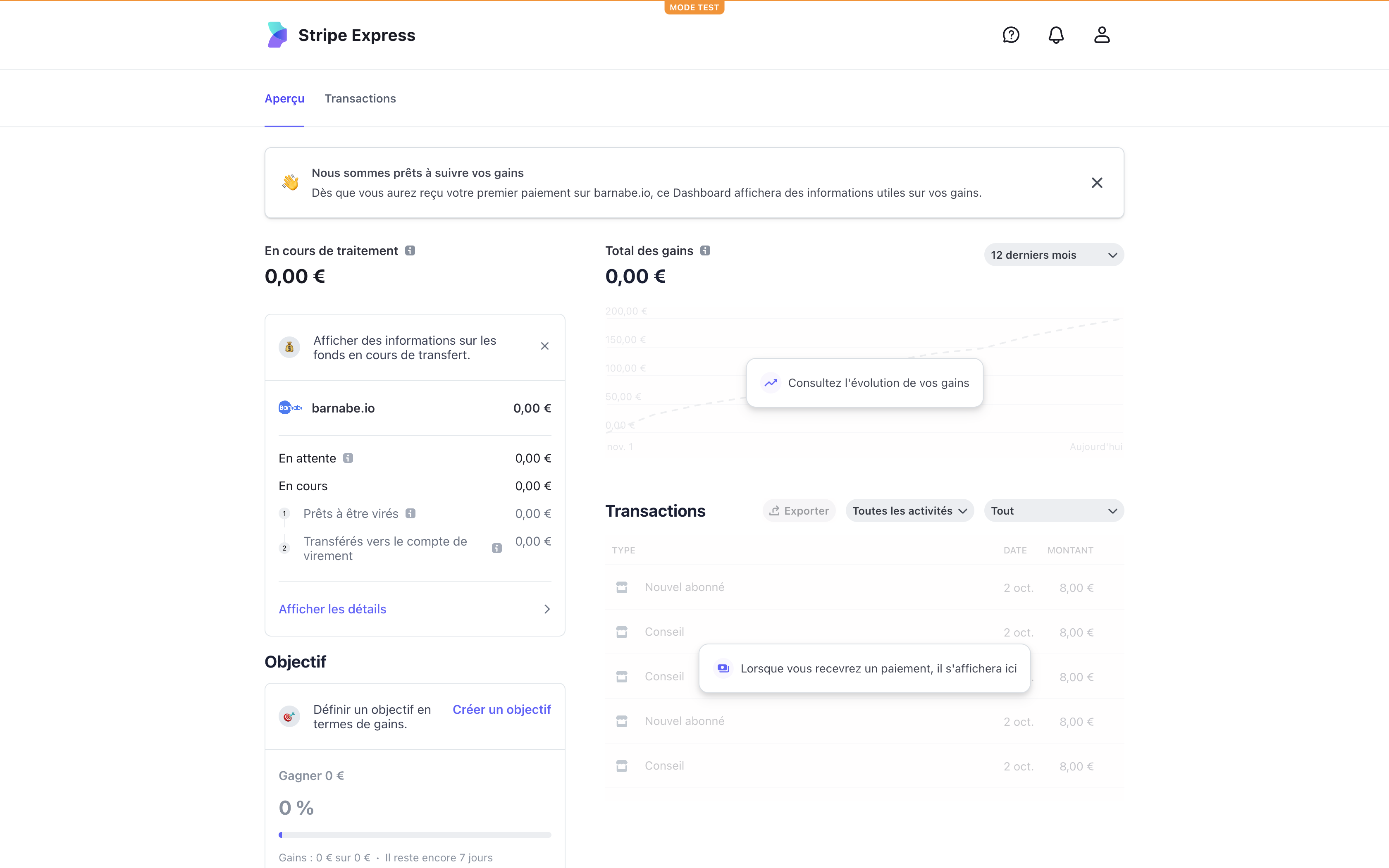Click the 'Gagner 0 €' goal text
The height and width of the screenshot is (868, 1389).
pyautogui.click(x=311, y=775)
